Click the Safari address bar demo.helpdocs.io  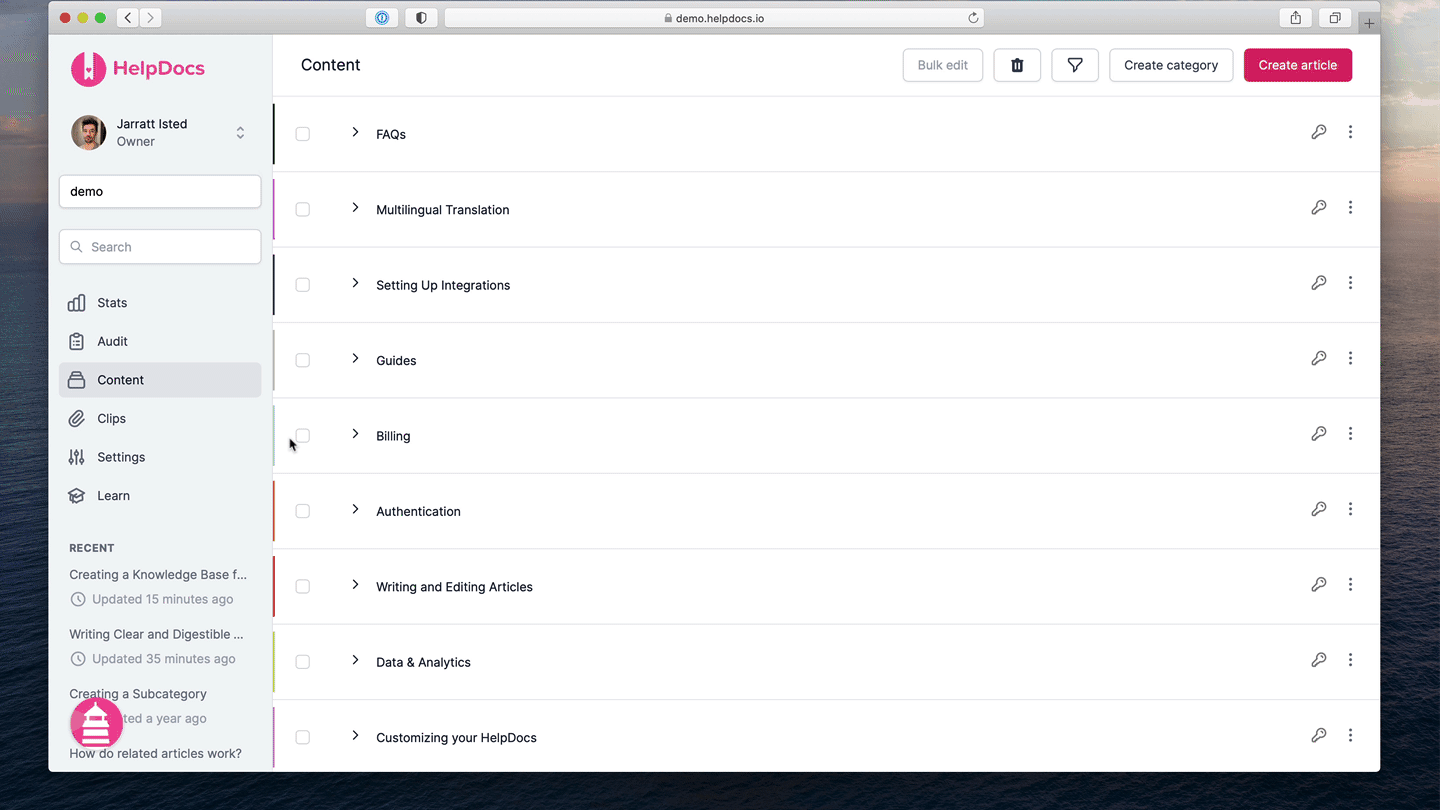[714, 18]
